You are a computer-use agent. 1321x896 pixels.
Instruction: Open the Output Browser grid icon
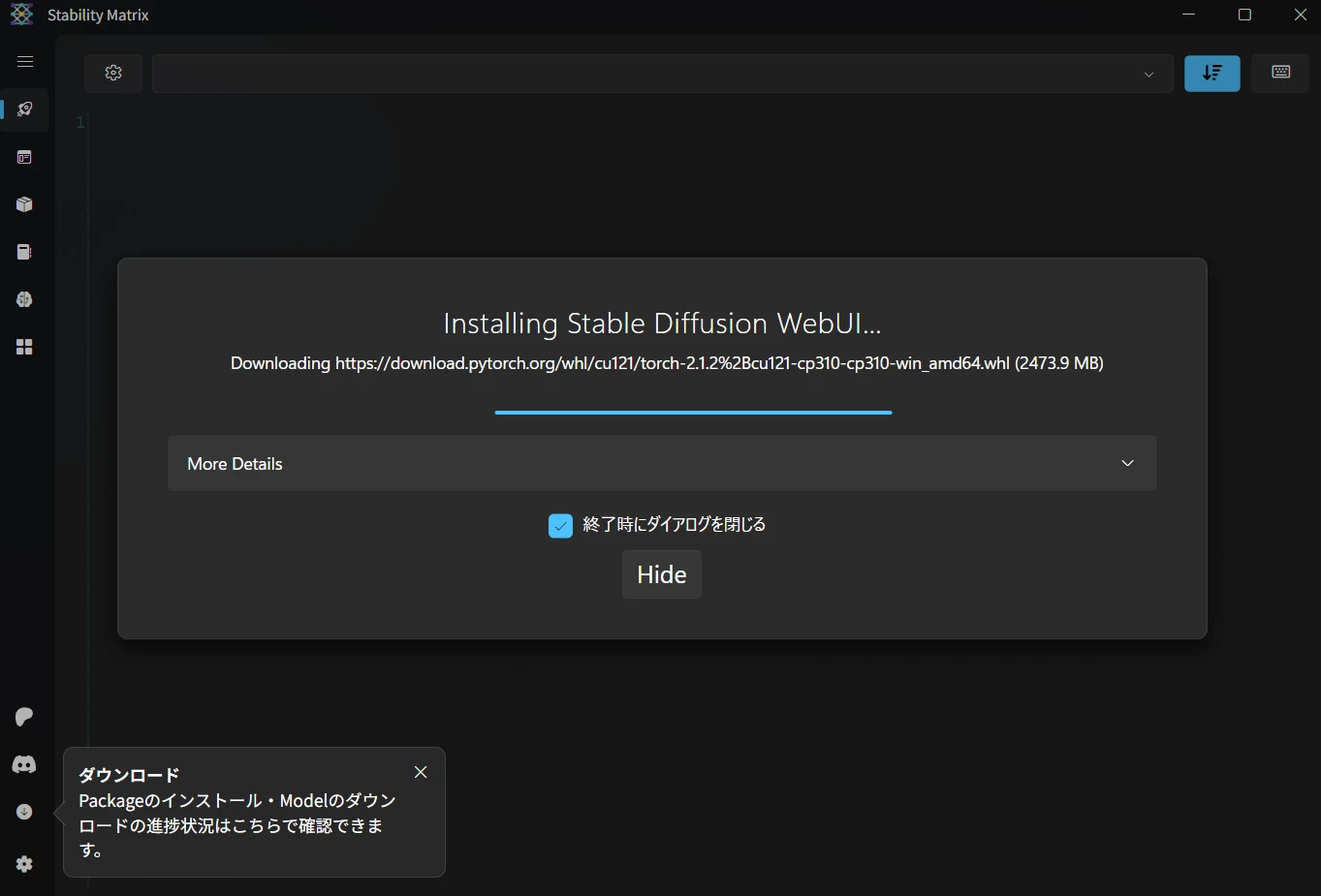(25, 347)
